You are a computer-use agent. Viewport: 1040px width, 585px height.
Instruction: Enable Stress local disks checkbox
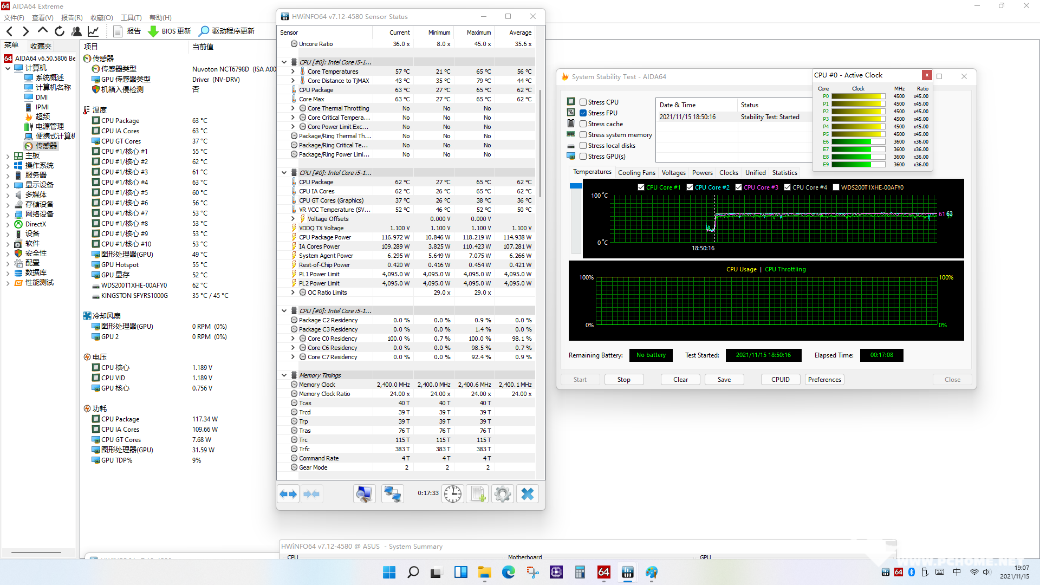[583, 146]
